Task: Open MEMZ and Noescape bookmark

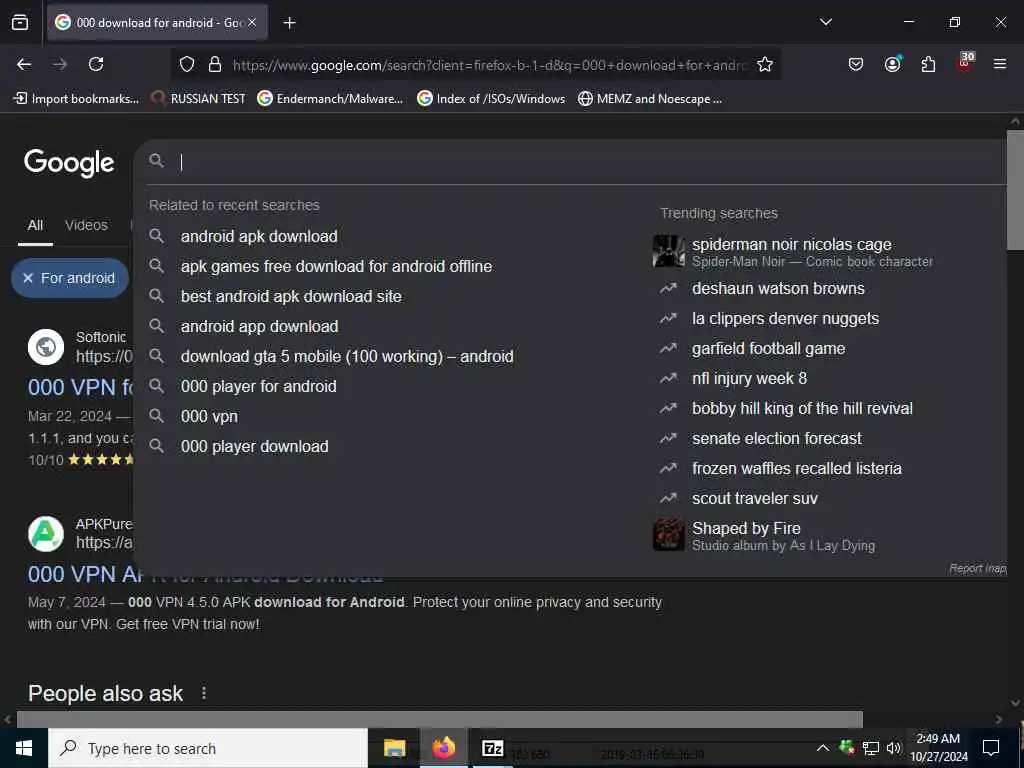Action: pos(650,99)
